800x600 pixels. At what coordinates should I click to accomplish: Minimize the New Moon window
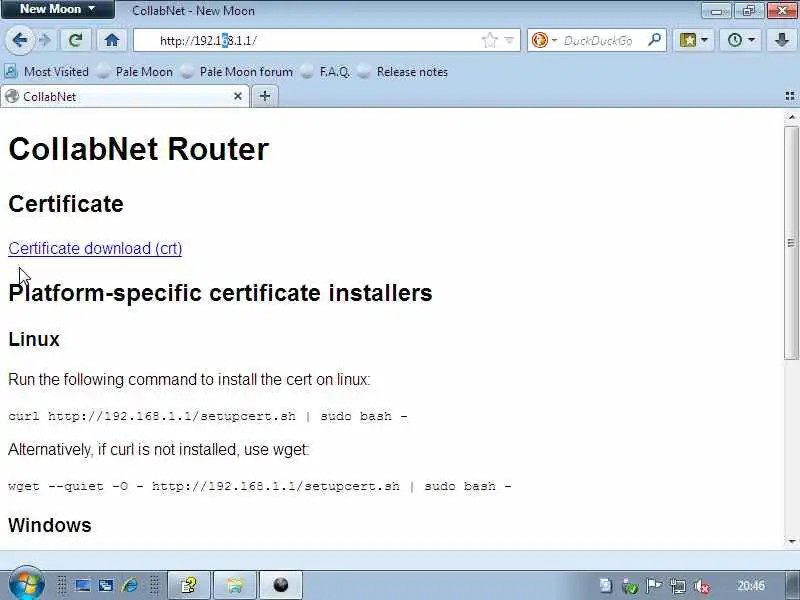pyautogui.click(x=716, y=11)
